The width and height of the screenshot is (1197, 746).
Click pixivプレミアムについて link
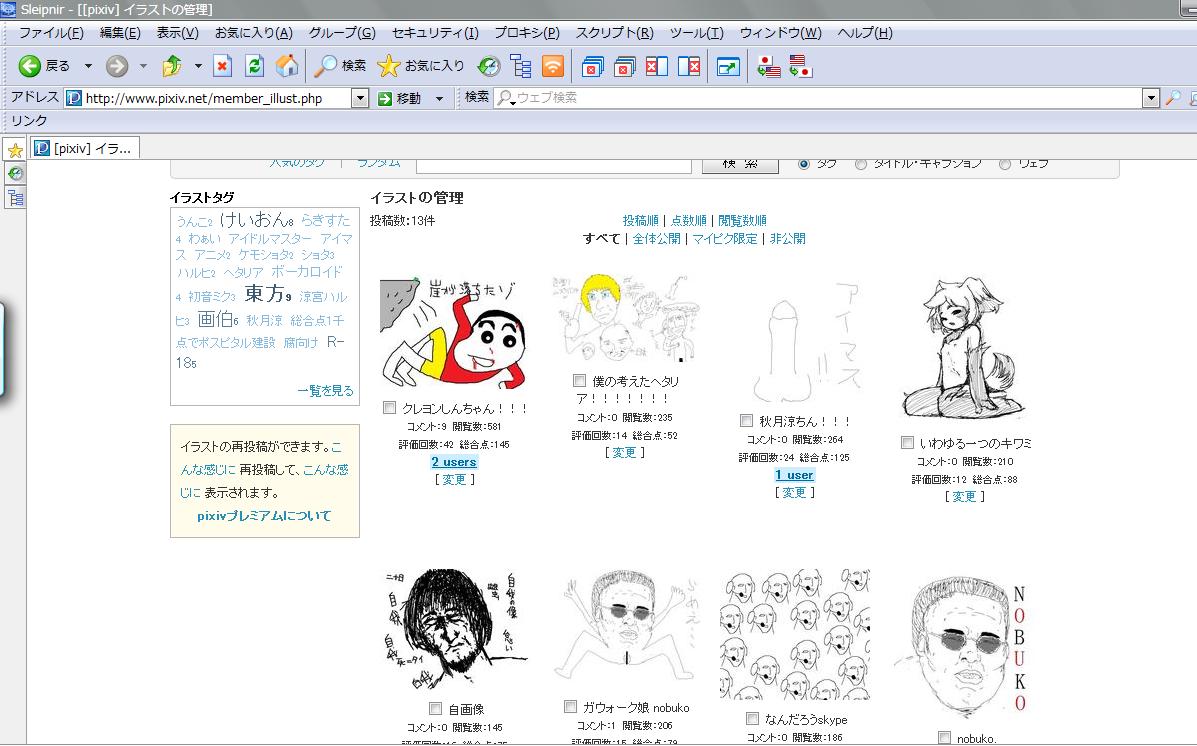tap(264, 515)
